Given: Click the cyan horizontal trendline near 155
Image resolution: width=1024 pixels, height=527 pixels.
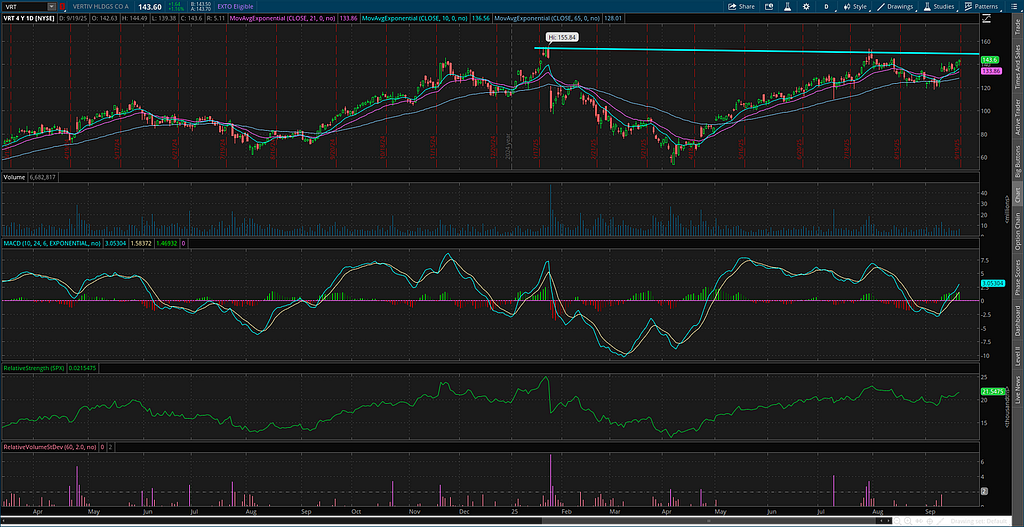Looking at the screenshot, I should pos(758,51).
